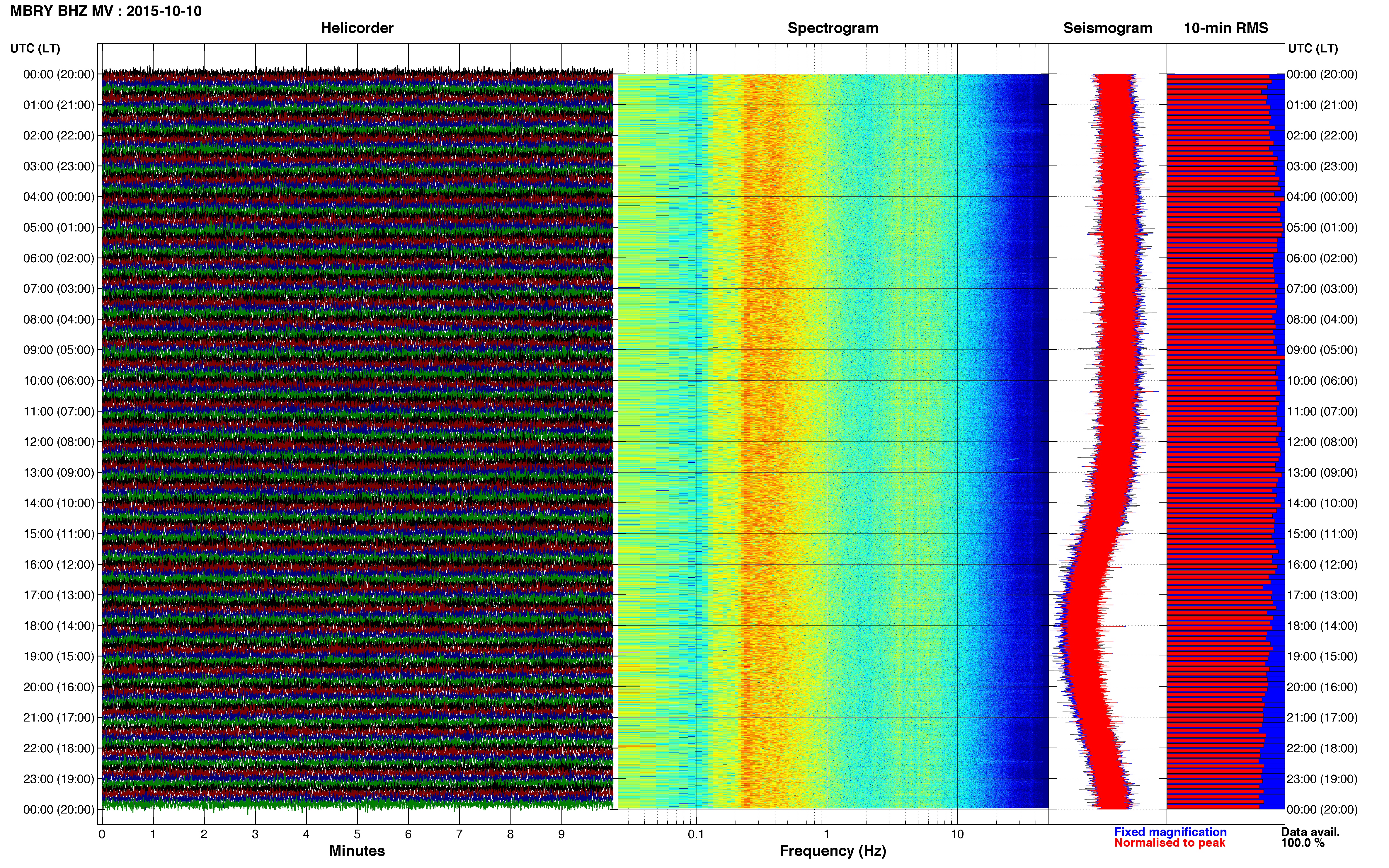Click the right 07:00 (03:00) time label
Viewport: 1389px width, 868px height.
pos(1322,289)
